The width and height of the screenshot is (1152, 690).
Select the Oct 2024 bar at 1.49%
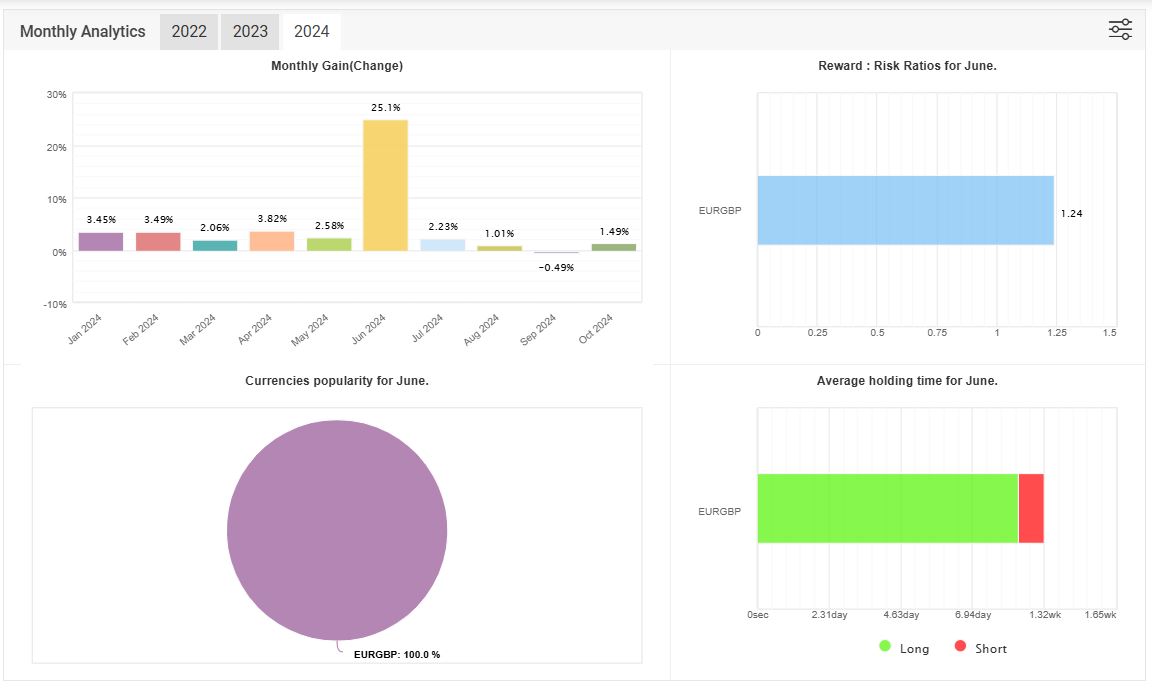tap(613, 247)
